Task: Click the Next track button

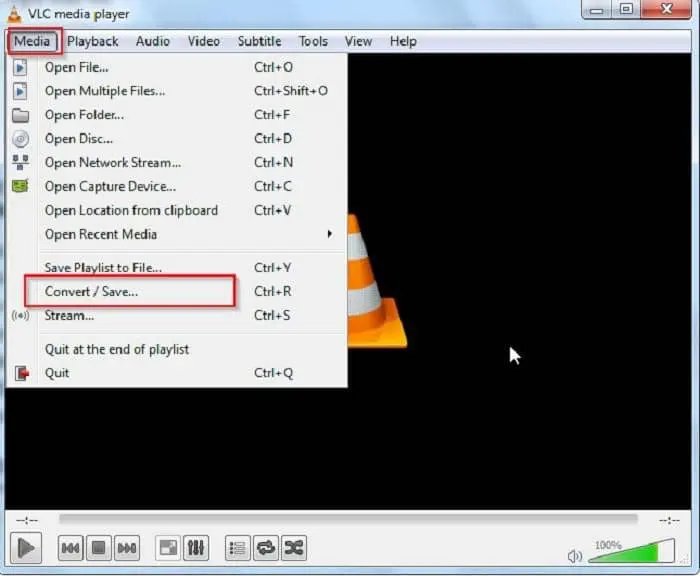Action: pos(126,548)
